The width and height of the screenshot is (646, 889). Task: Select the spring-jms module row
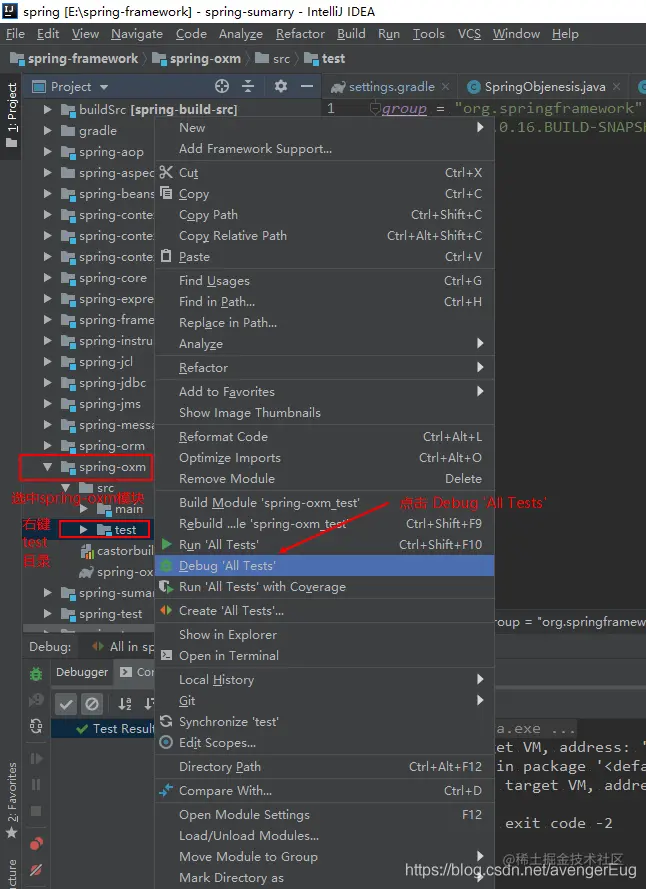click(89, 404)
